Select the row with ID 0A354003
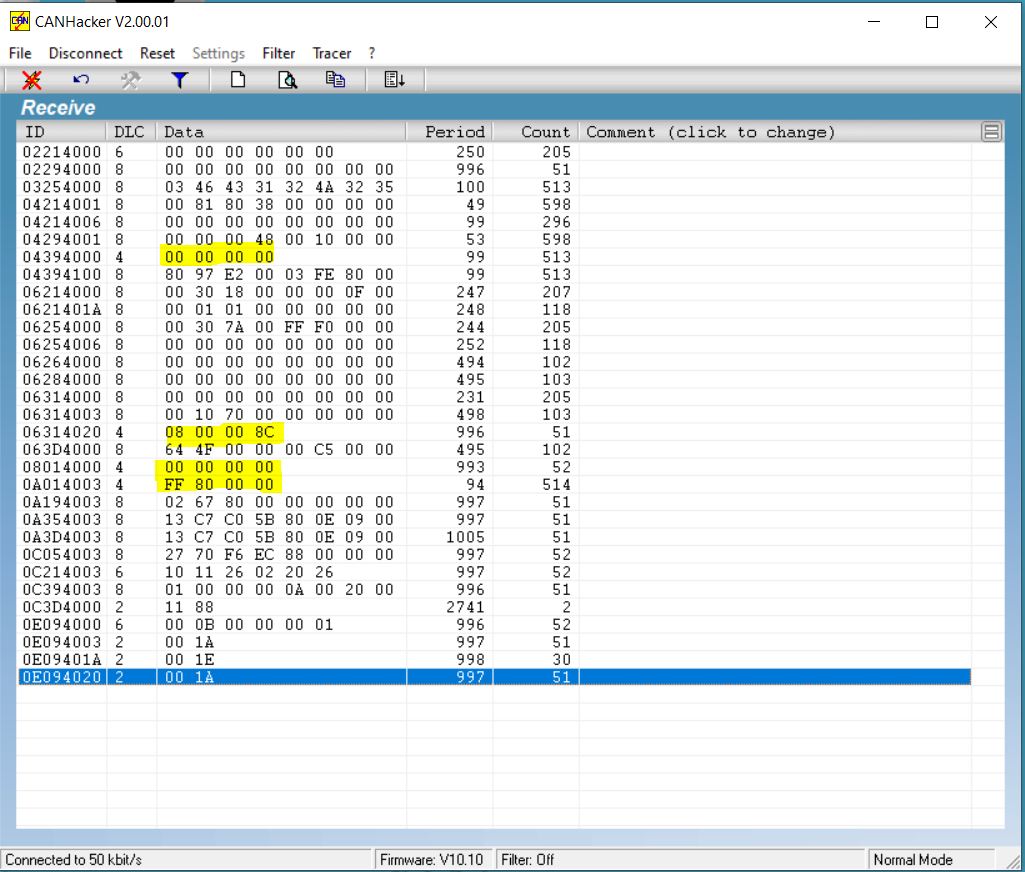This screenshot has width=1025, height=872. (494, 520)
